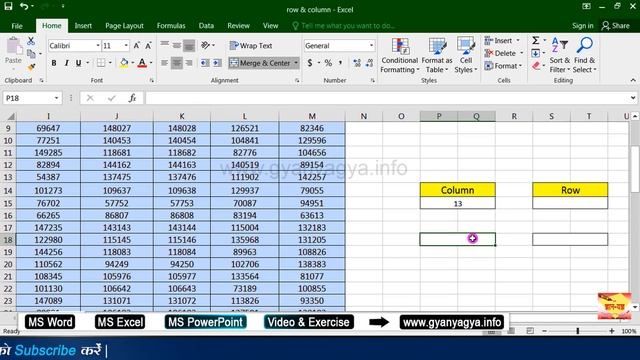Click the Share button
640x360 pixels.
[x=616, y=26]
